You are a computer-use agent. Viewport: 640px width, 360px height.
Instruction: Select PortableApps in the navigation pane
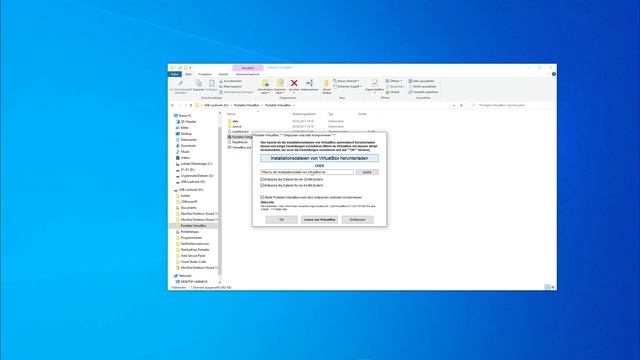point(187,232)
